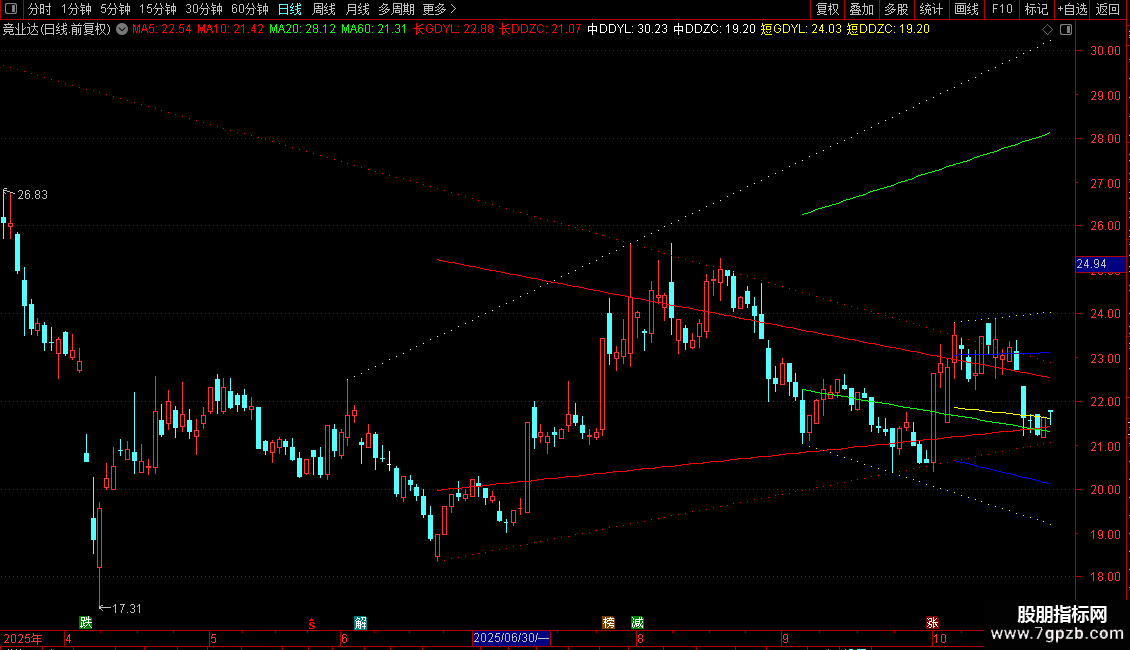The width and height of the screenshot is (1130, 650).
Task: Click the 30.00 price axis label
Action: [x=1105, y=51]
